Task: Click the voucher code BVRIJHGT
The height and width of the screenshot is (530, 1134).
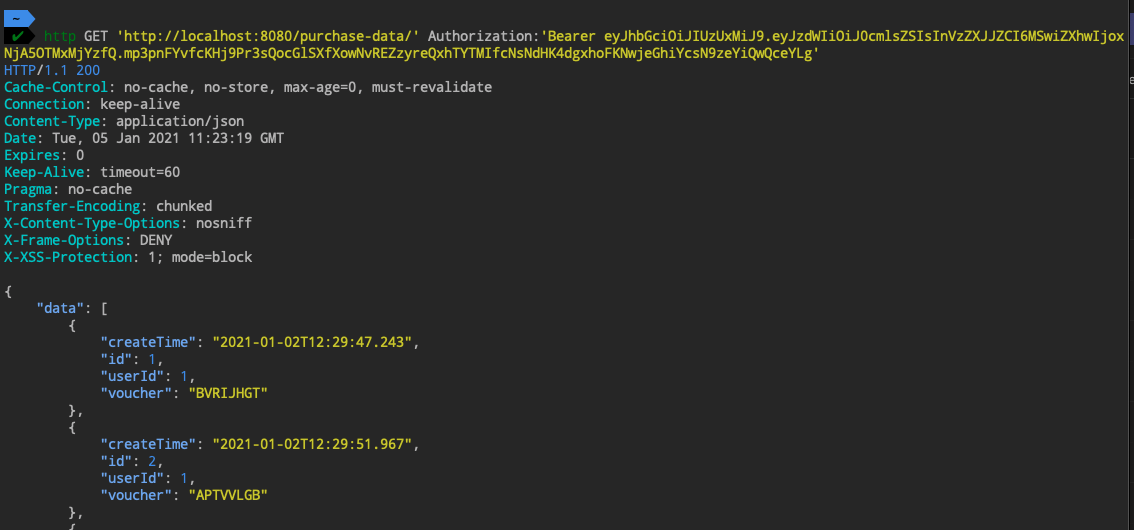Action: (x=230, y=394)
